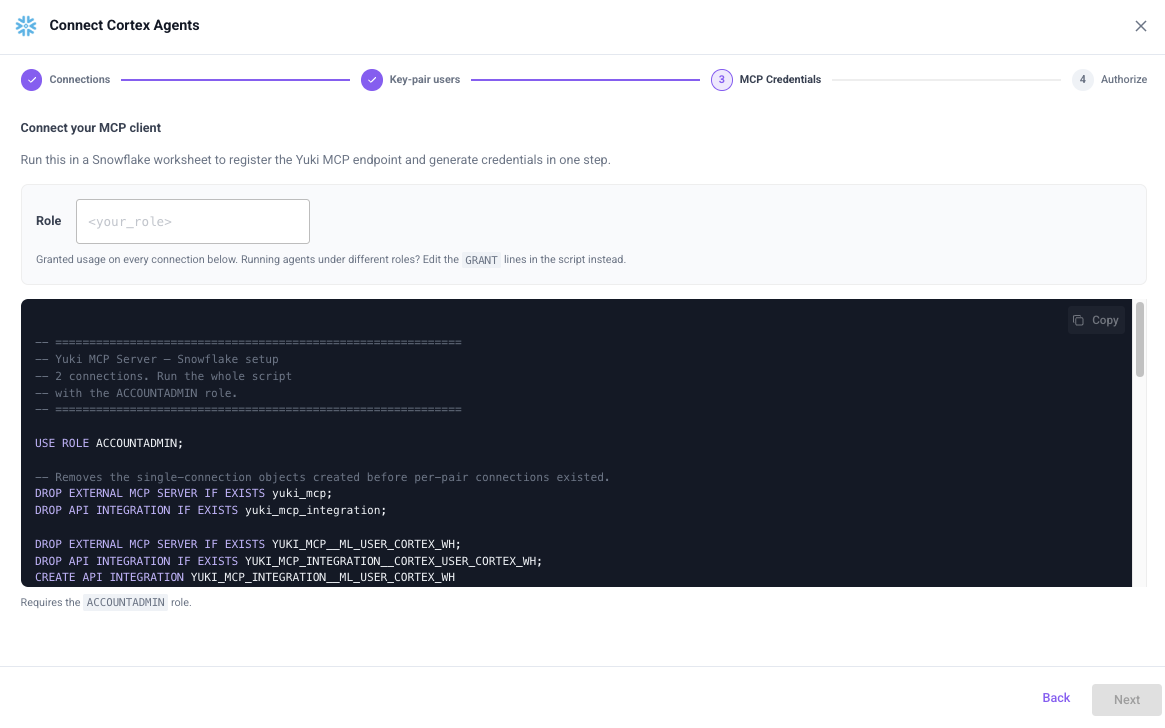
Task: Click the step 4 circle icon
Action: pyautogui.click(x=1083, y=79)
